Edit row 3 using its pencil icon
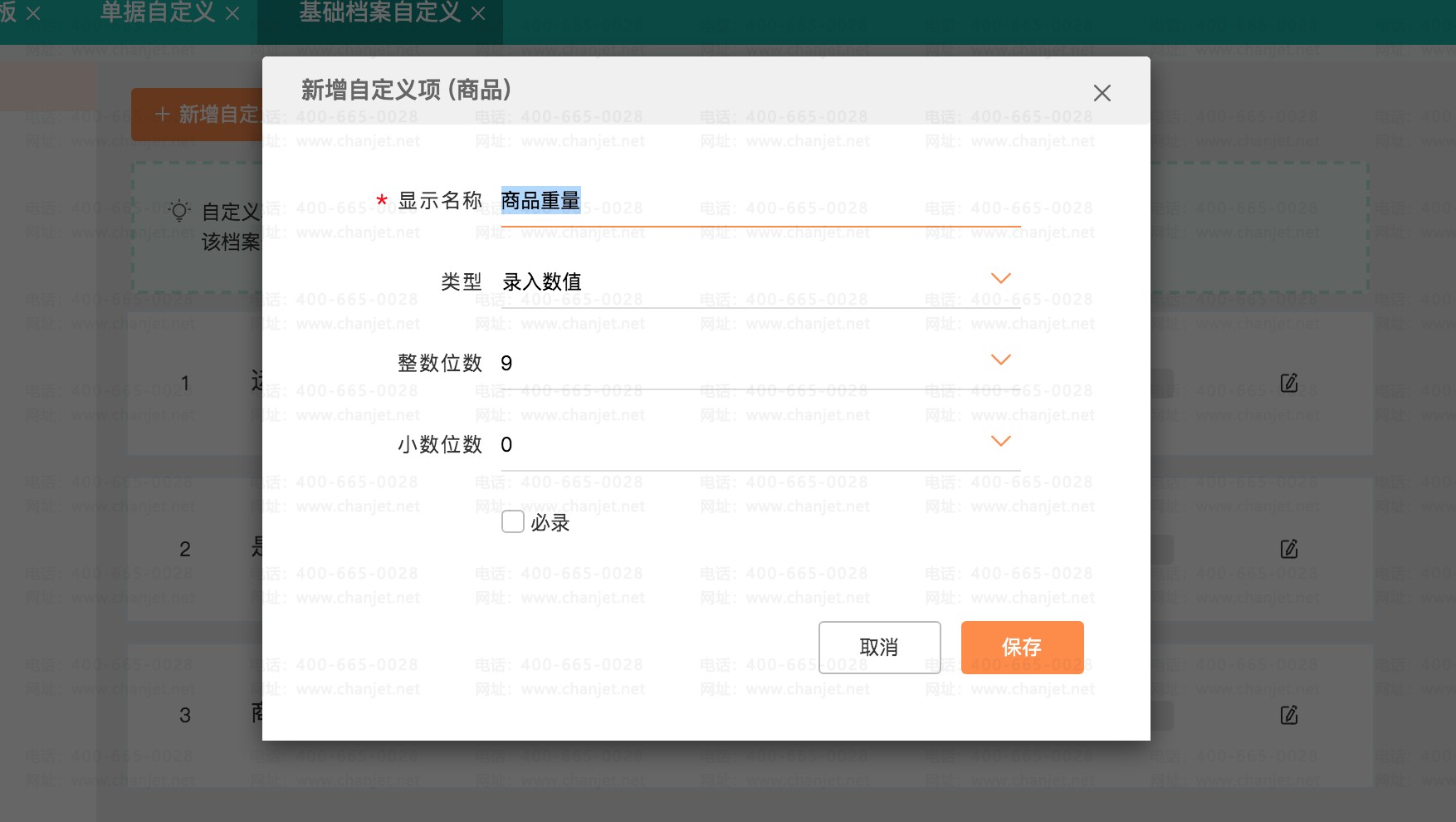Screen dimensions: 1456x822 pyautogui.click(x=1289, y=715)
